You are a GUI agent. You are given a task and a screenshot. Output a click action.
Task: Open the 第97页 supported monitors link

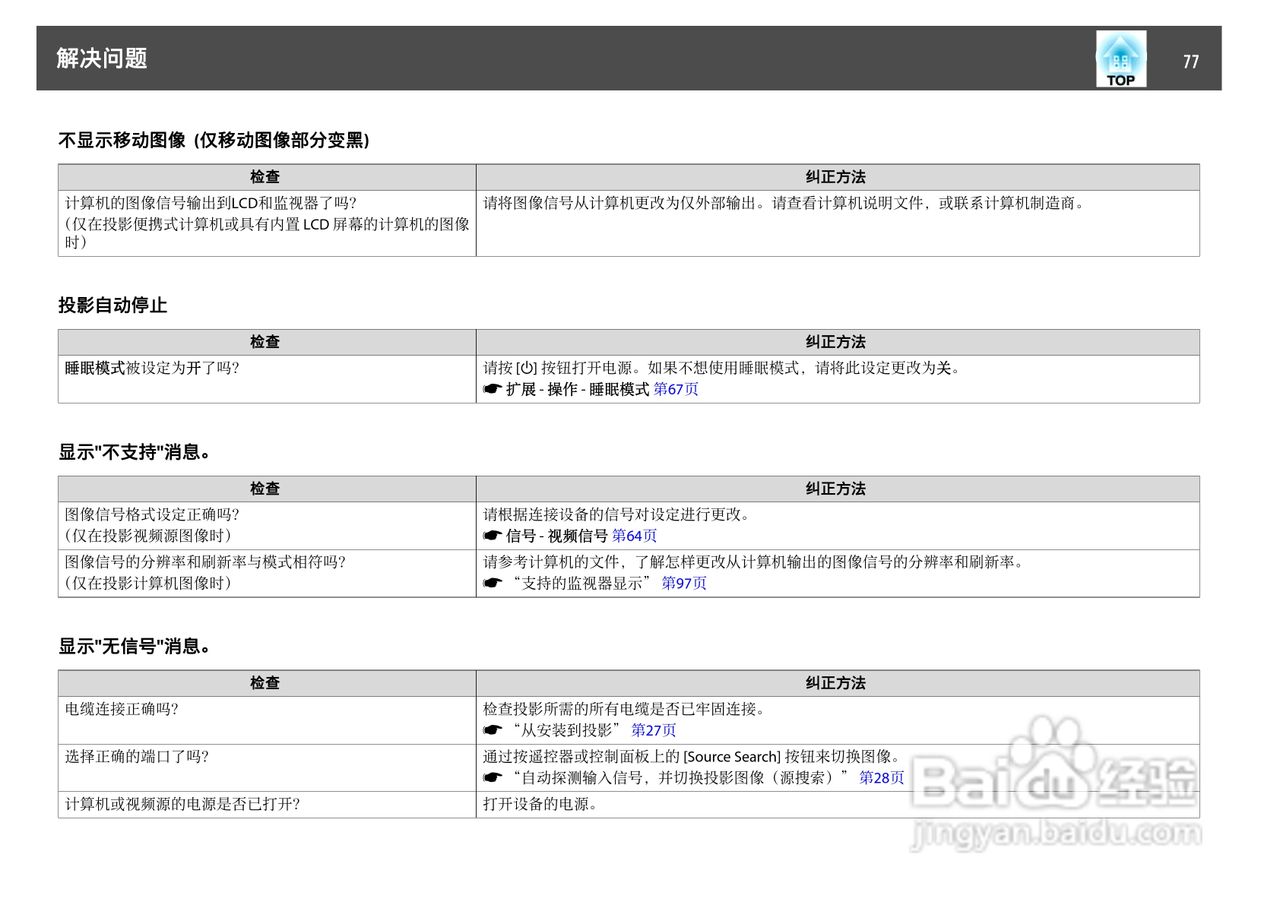click(x=684, y=583)
